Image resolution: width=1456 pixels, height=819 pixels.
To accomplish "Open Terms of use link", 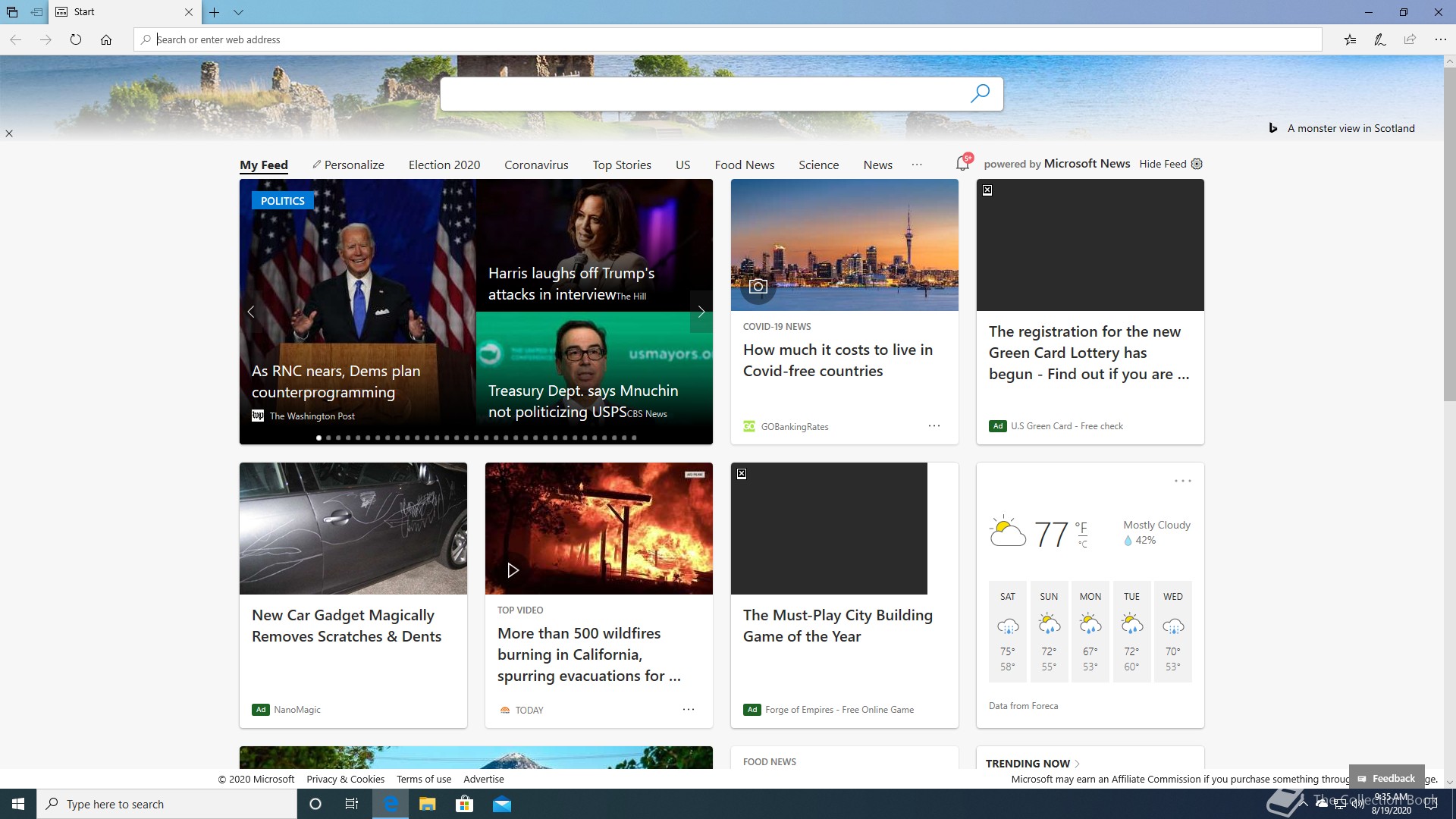I will (x=424, y=779).
